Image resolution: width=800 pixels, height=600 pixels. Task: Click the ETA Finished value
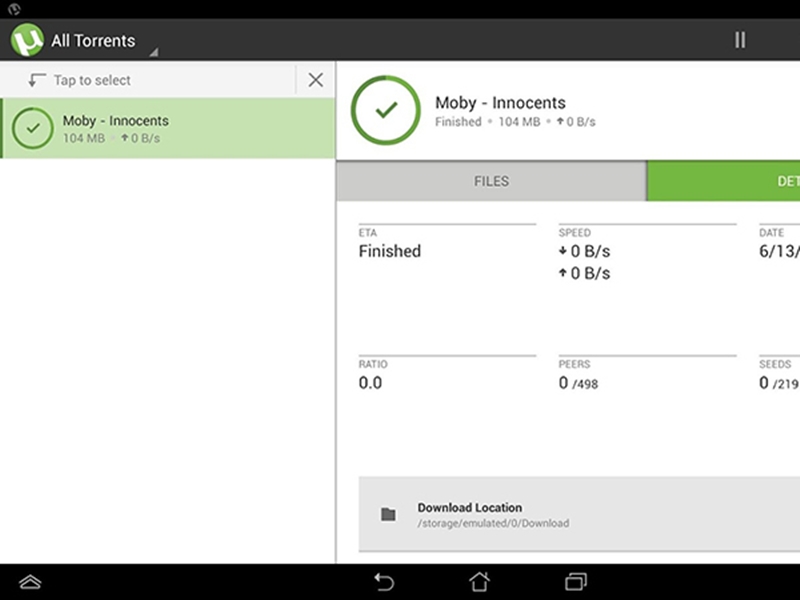(390, 252)
